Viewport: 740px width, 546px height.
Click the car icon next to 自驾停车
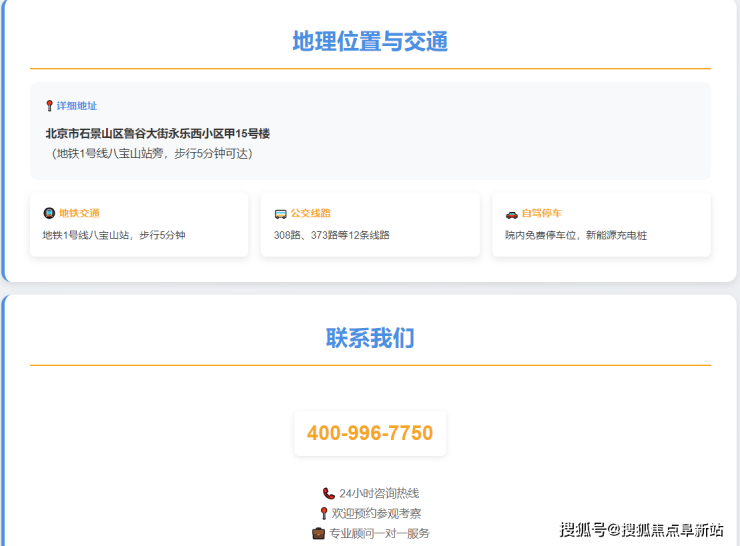click(511, 213)
